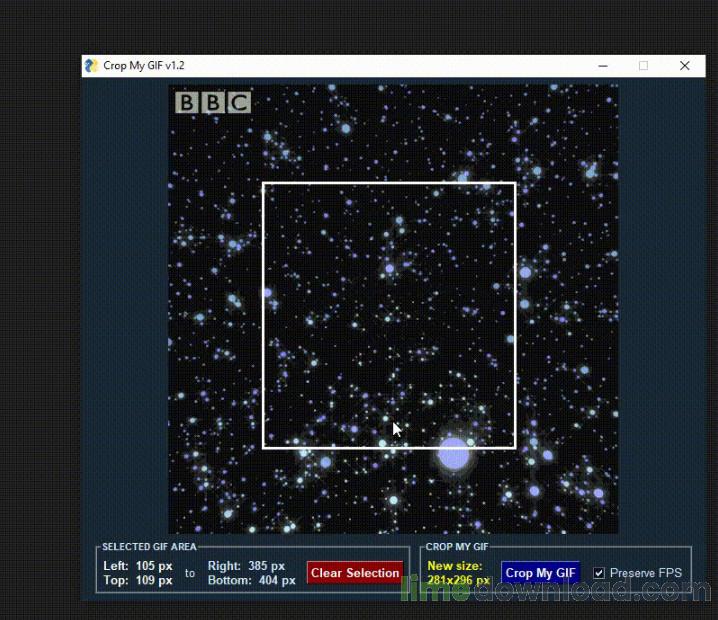Close the Crop My GIF window
The image size is (718, 620).
pyautogui.click(x=684, y=66)
